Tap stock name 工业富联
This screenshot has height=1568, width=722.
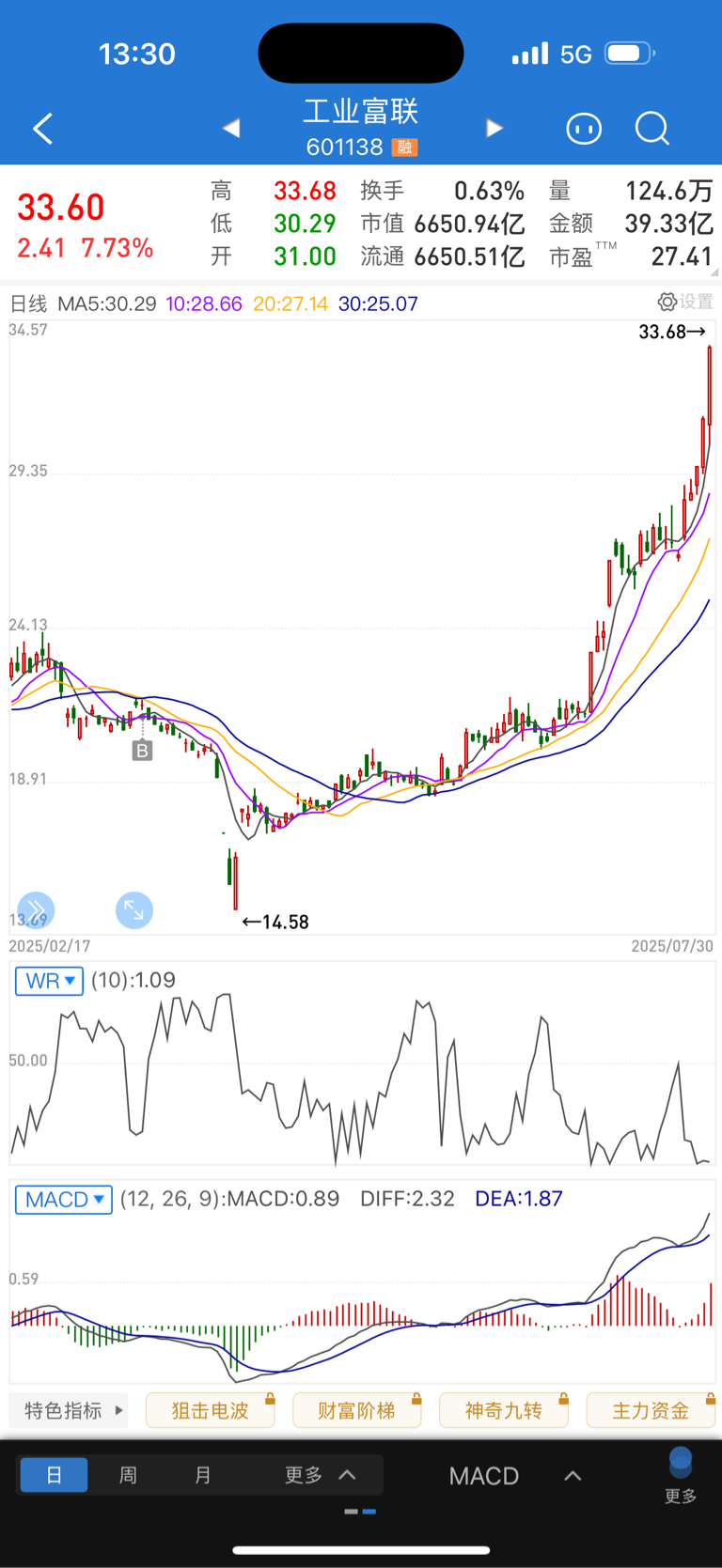coord(361,112)
